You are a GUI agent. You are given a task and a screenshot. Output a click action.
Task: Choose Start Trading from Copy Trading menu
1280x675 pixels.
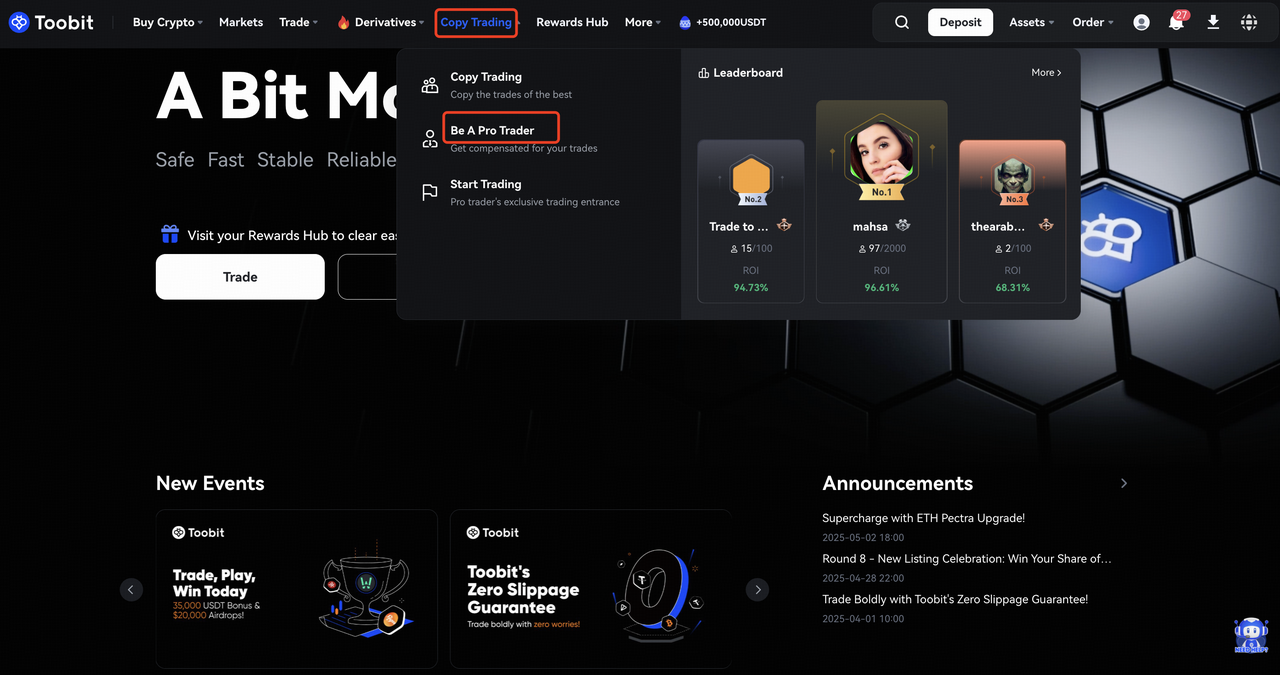pyautogui.click(x=486, y=184)
